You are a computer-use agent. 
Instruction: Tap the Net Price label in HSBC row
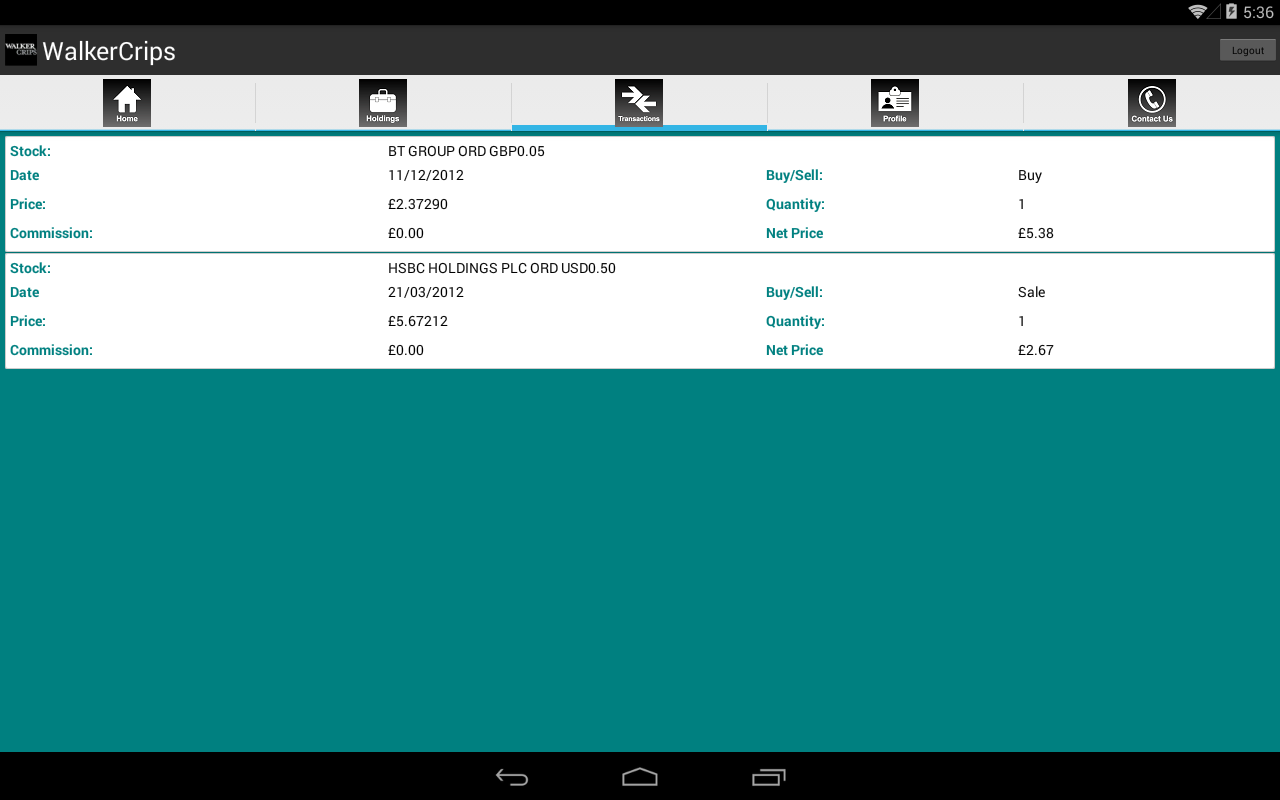click(x=795, y=350)
